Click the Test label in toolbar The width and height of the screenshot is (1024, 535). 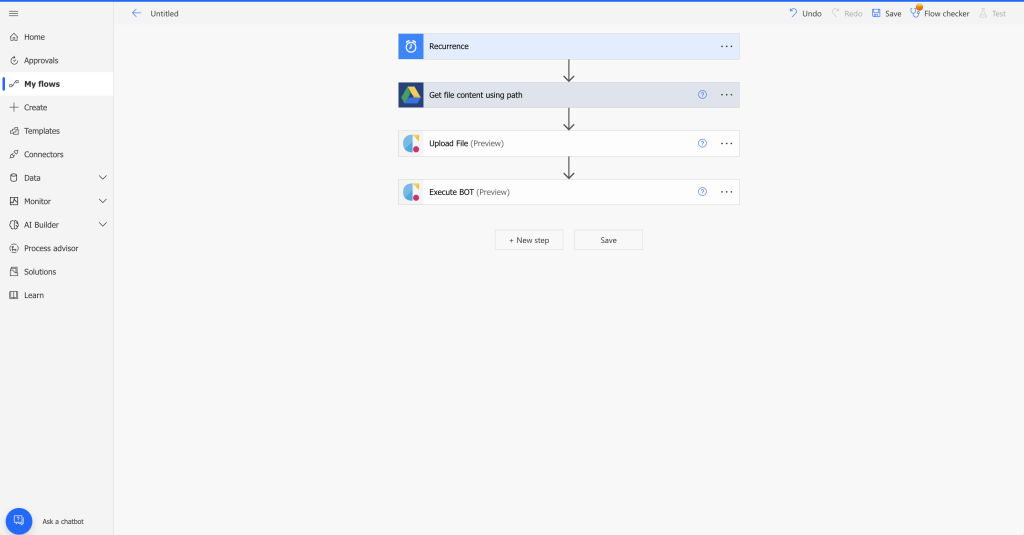pos(999,14)
